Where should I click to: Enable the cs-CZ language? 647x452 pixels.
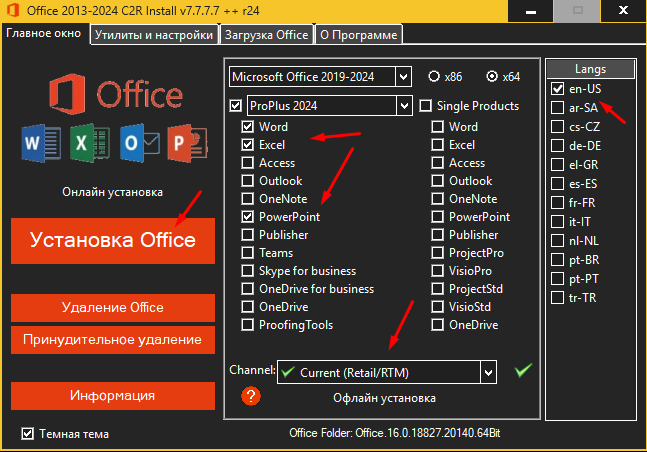coord(557,126)
